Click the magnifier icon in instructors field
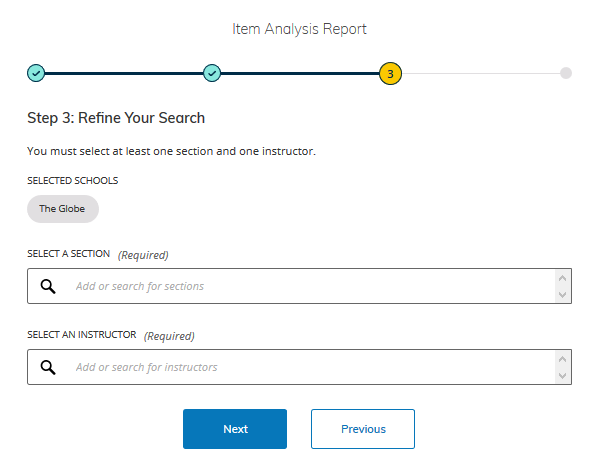 [x=48, y=367]
